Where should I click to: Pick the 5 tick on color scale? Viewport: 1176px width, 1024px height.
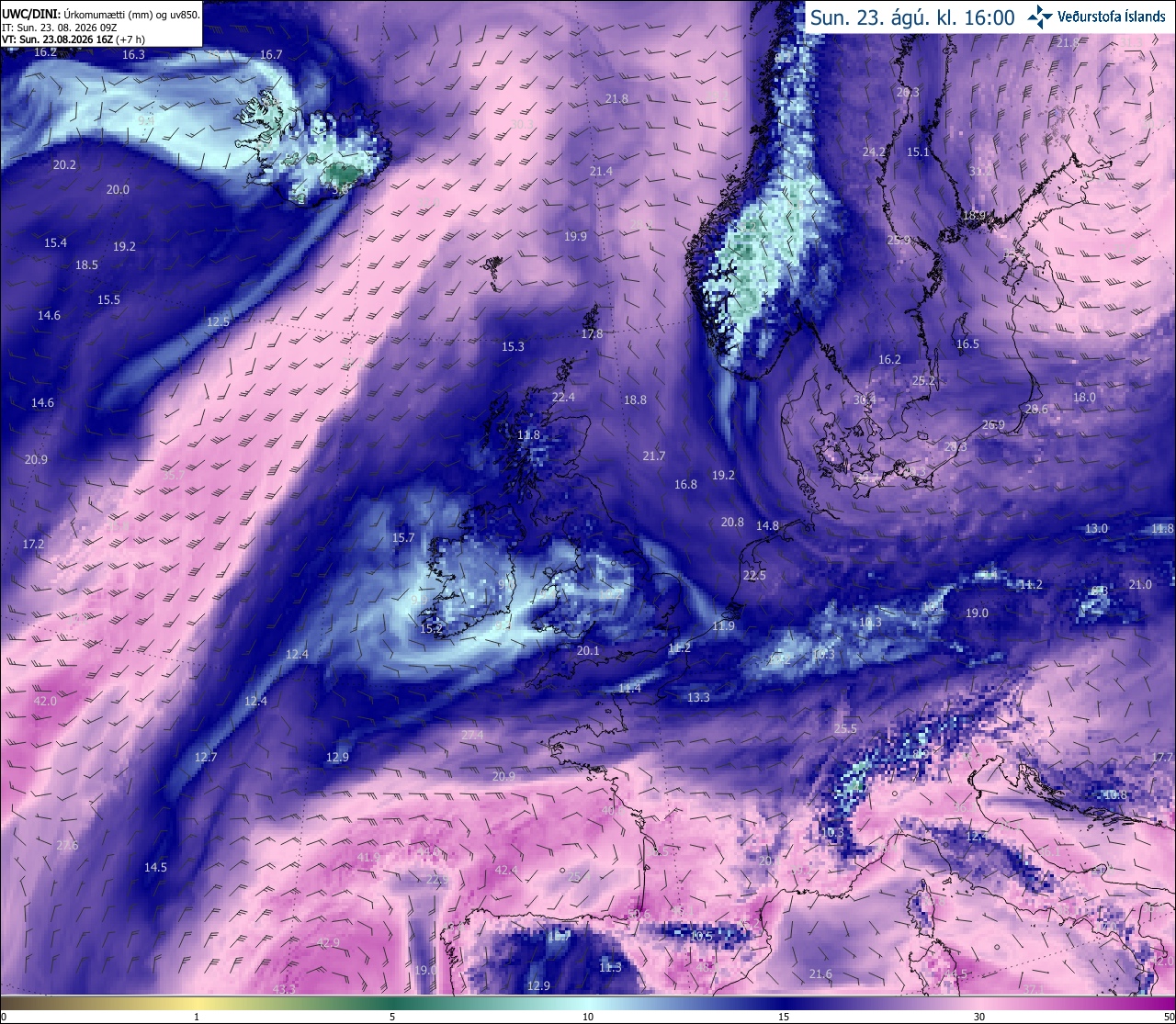(x=392, y=1017)
